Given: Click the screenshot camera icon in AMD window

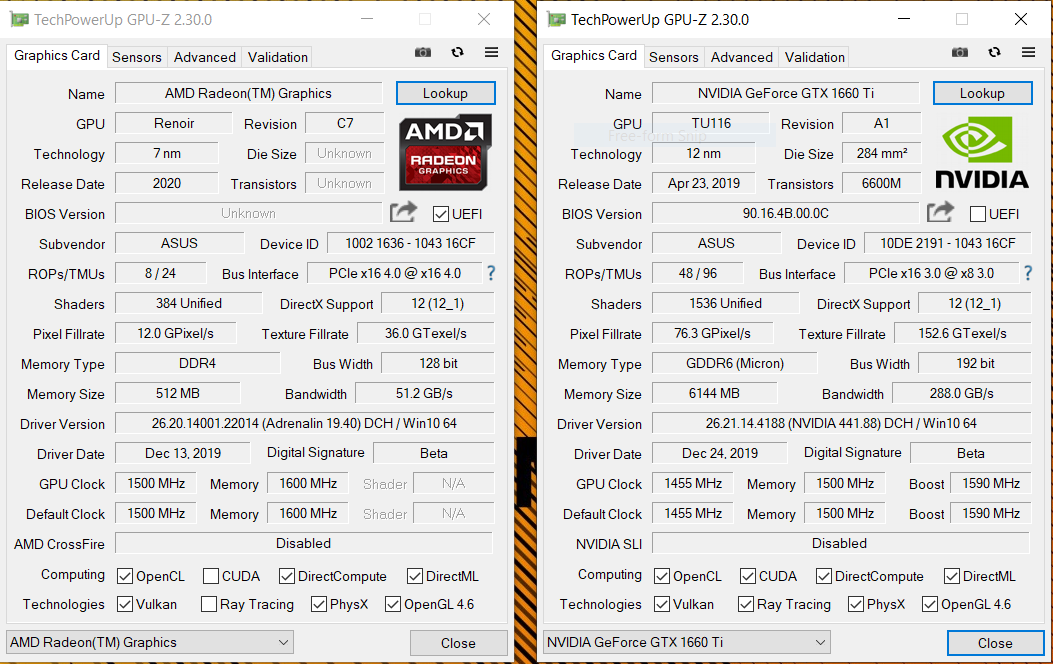Looking at the screenshot, I should [x=423, y=53].
